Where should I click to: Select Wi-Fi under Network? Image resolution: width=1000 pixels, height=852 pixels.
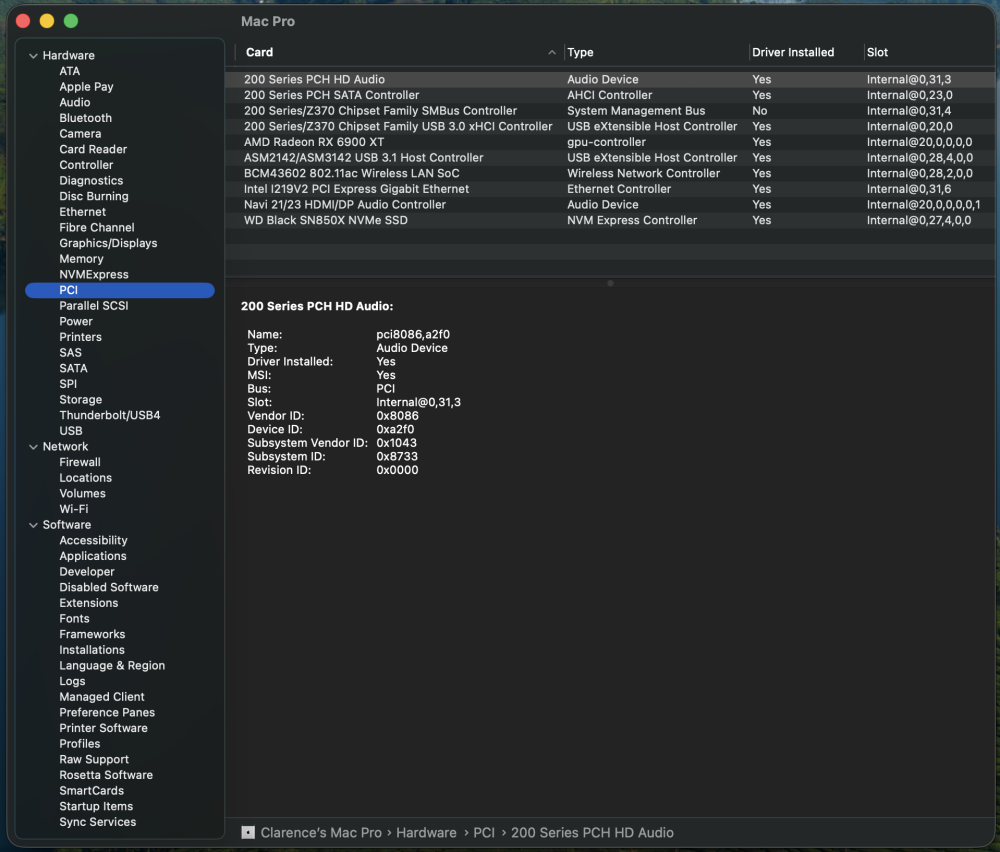click(74, 509)
